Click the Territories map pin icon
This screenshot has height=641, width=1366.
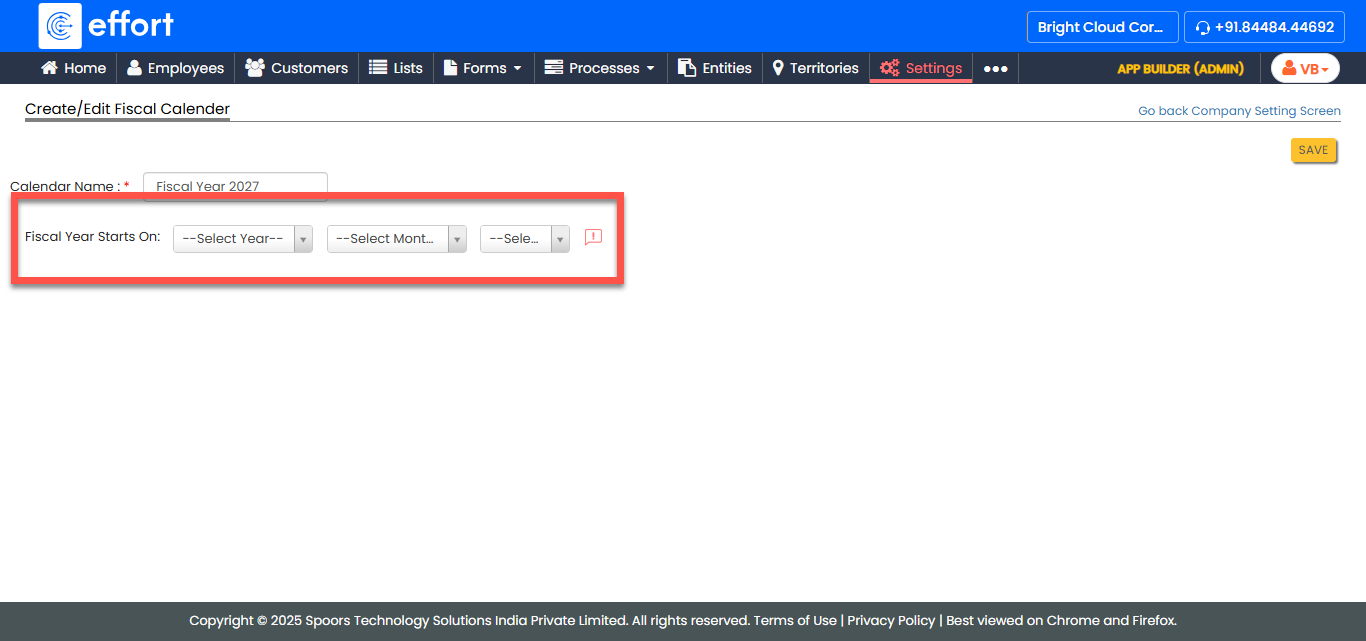coord(778,68)
